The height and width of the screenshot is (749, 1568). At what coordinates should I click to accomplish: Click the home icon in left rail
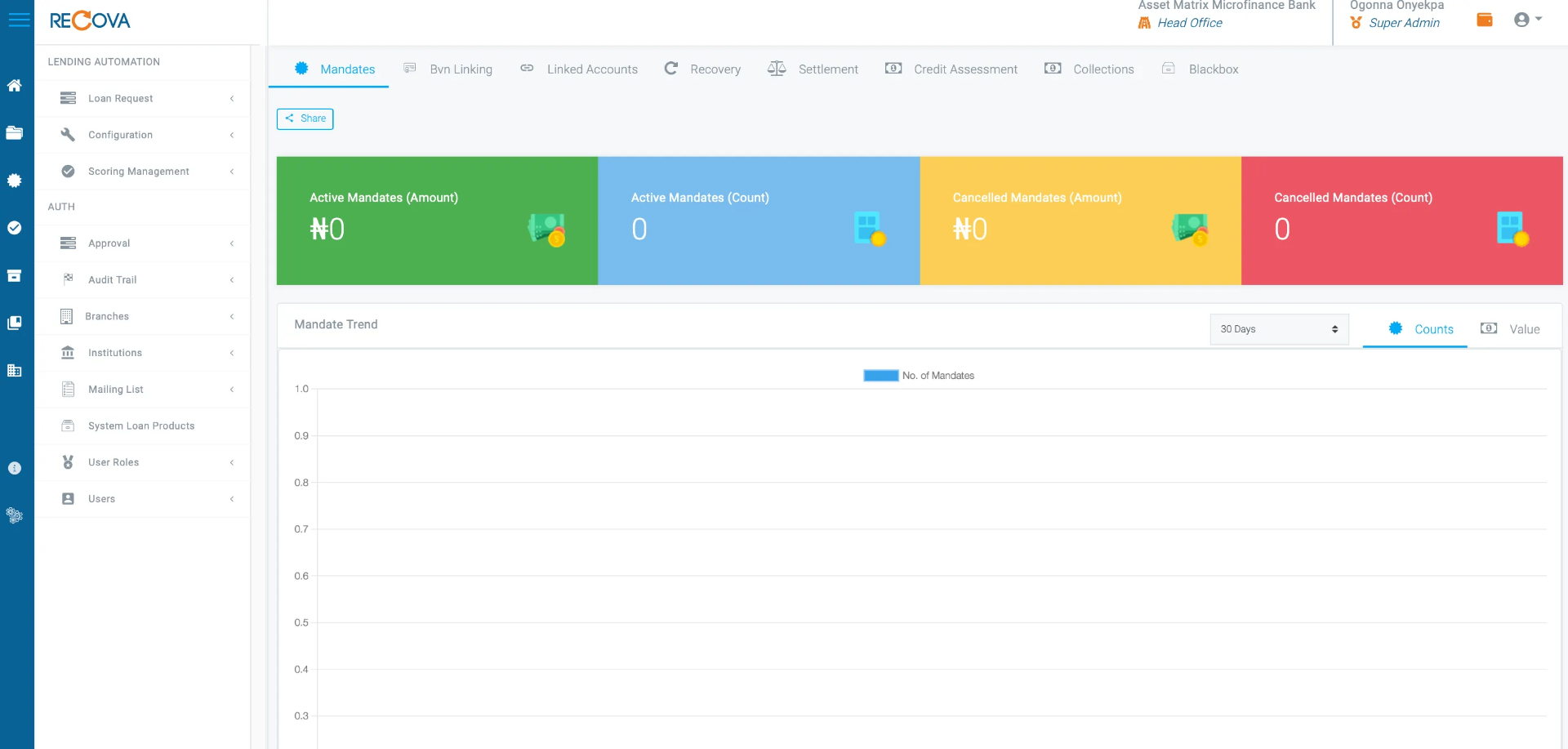pyautogui.click(x=15, y=86)
